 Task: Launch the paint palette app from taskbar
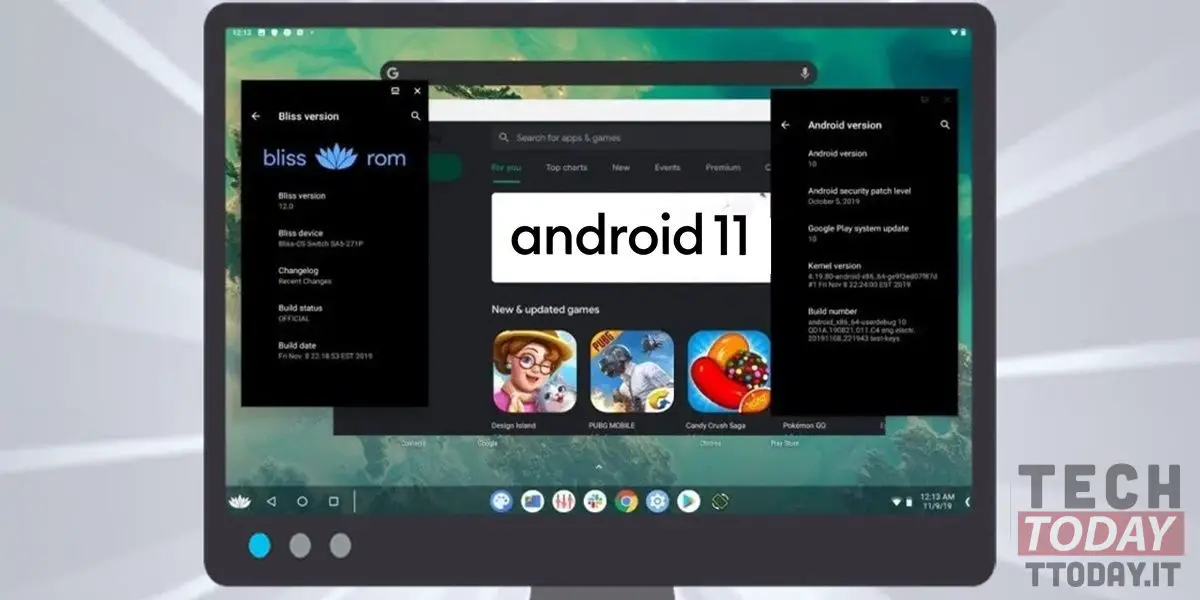pos(502,501)
